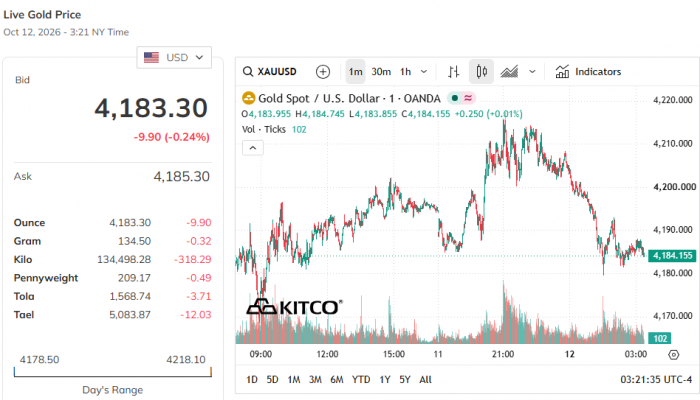Toggle the pink data mode indicator badge
The image size is (700, 400).
[468, 98]
